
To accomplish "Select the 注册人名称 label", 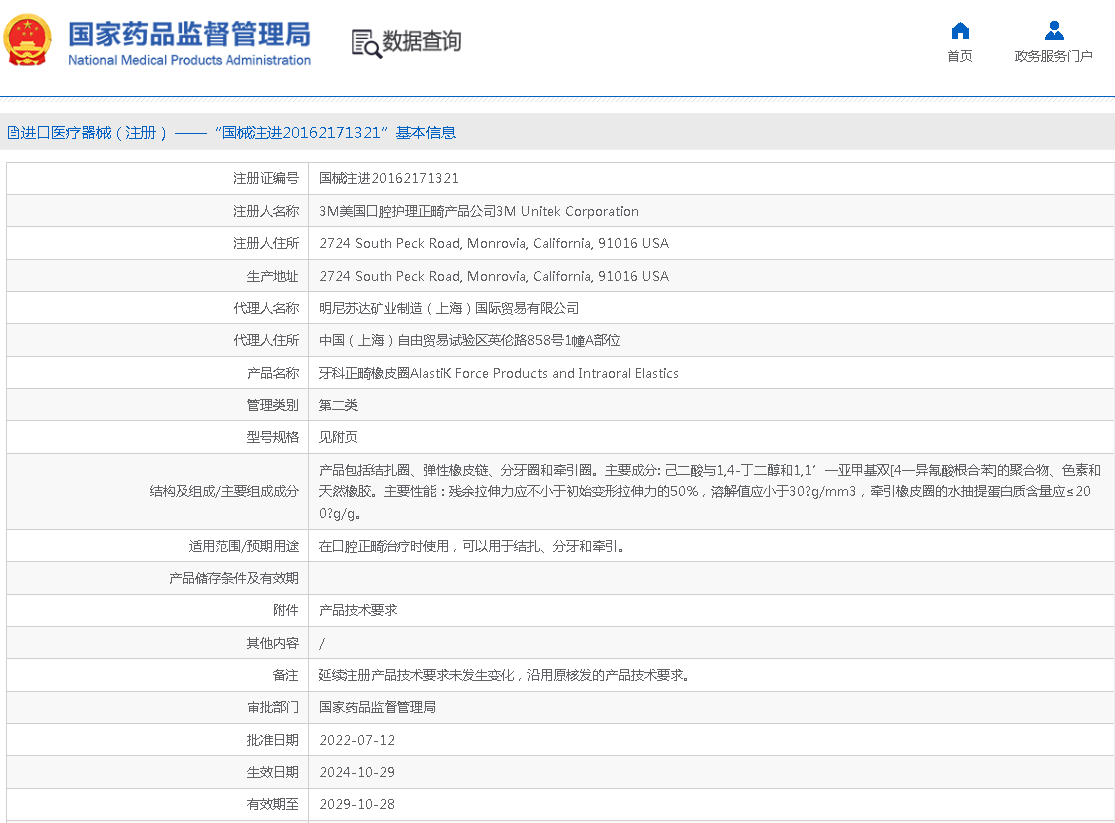I will coord(266,211).
